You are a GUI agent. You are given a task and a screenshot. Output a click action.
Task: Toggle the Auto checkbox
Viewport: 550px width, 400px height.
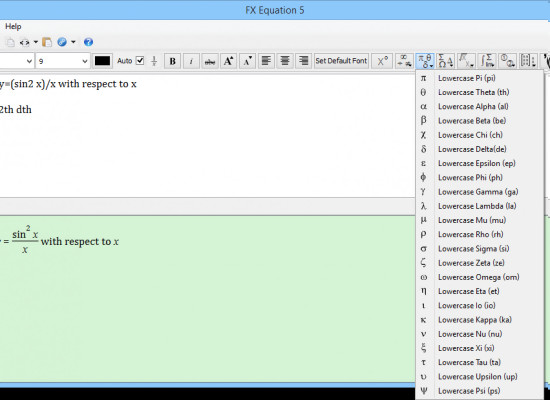coord(140,61)
